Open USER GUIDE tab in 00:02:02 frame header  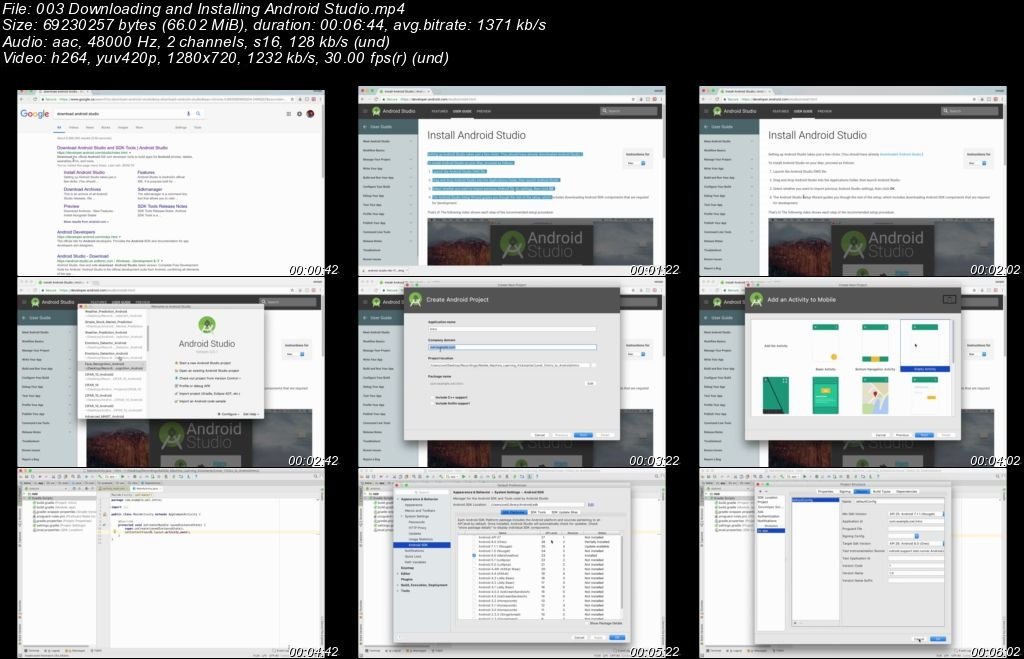pos(803,111)
